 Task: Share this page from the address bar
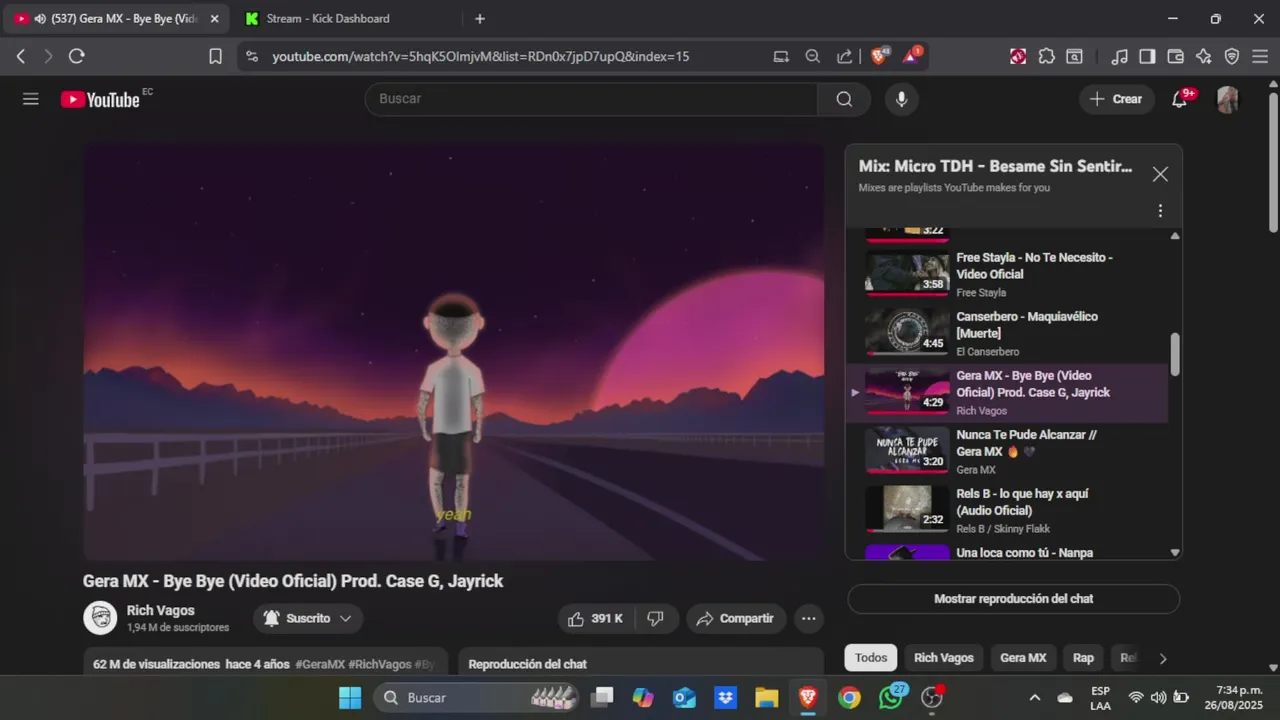(x=845, y=57)
